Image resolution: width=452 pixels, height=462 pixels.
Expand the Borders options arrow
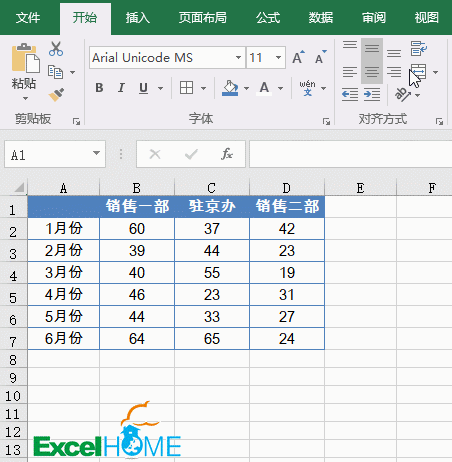coord(203,88)
